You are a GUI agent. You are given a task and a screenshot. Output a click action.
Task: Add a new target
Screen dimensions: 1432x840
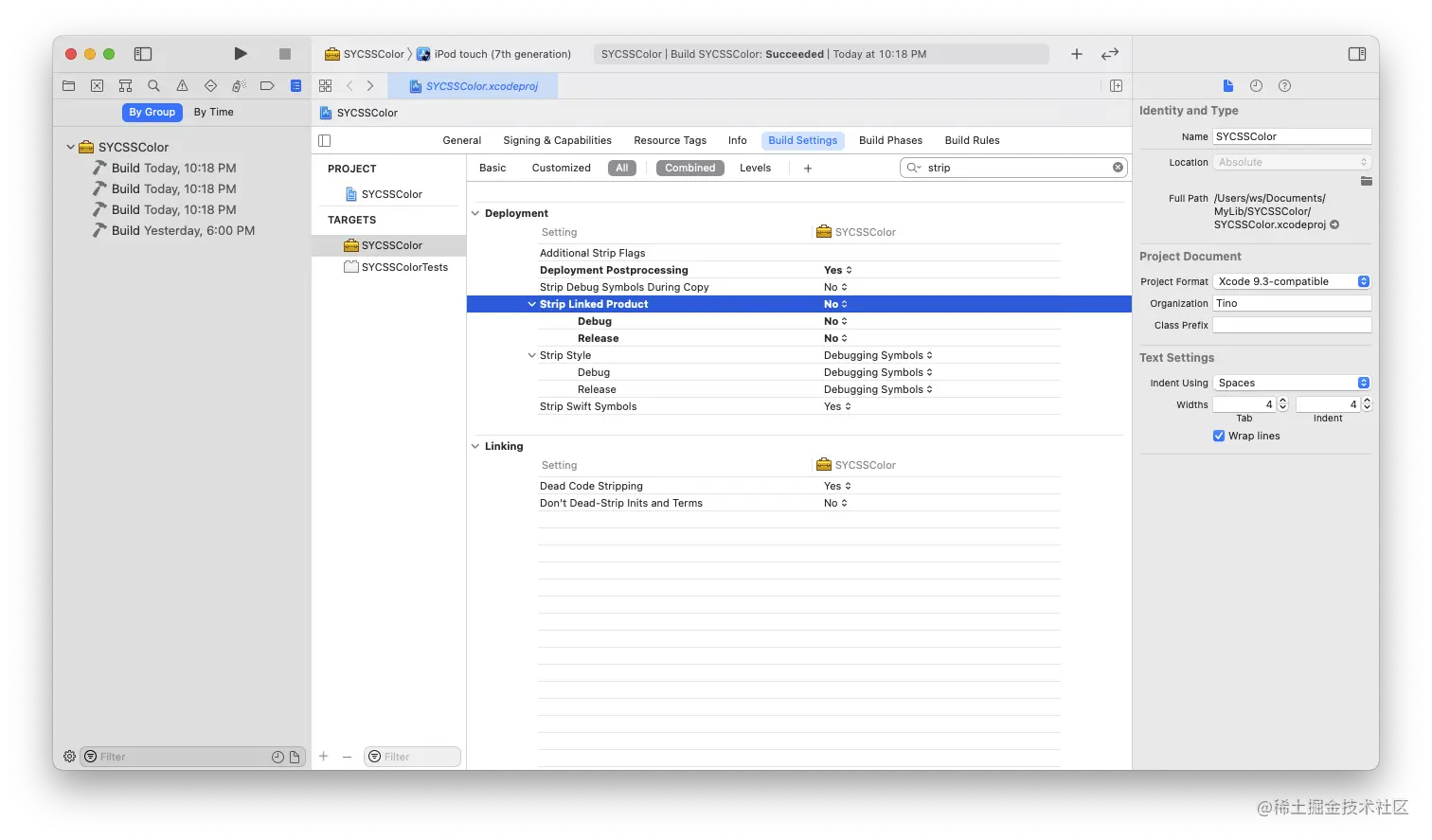[x=324, y=756]
